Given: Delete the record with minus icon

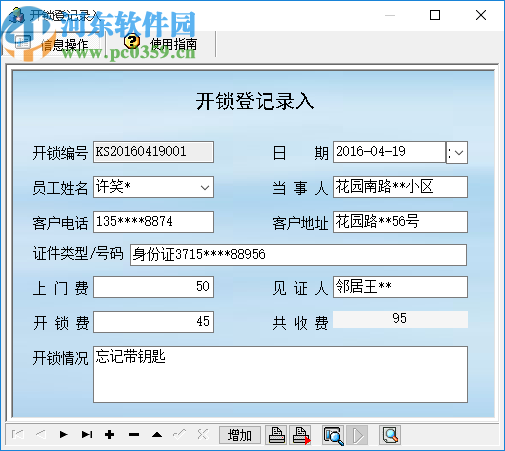Looking at the screenshot, I should coord(134,434).
